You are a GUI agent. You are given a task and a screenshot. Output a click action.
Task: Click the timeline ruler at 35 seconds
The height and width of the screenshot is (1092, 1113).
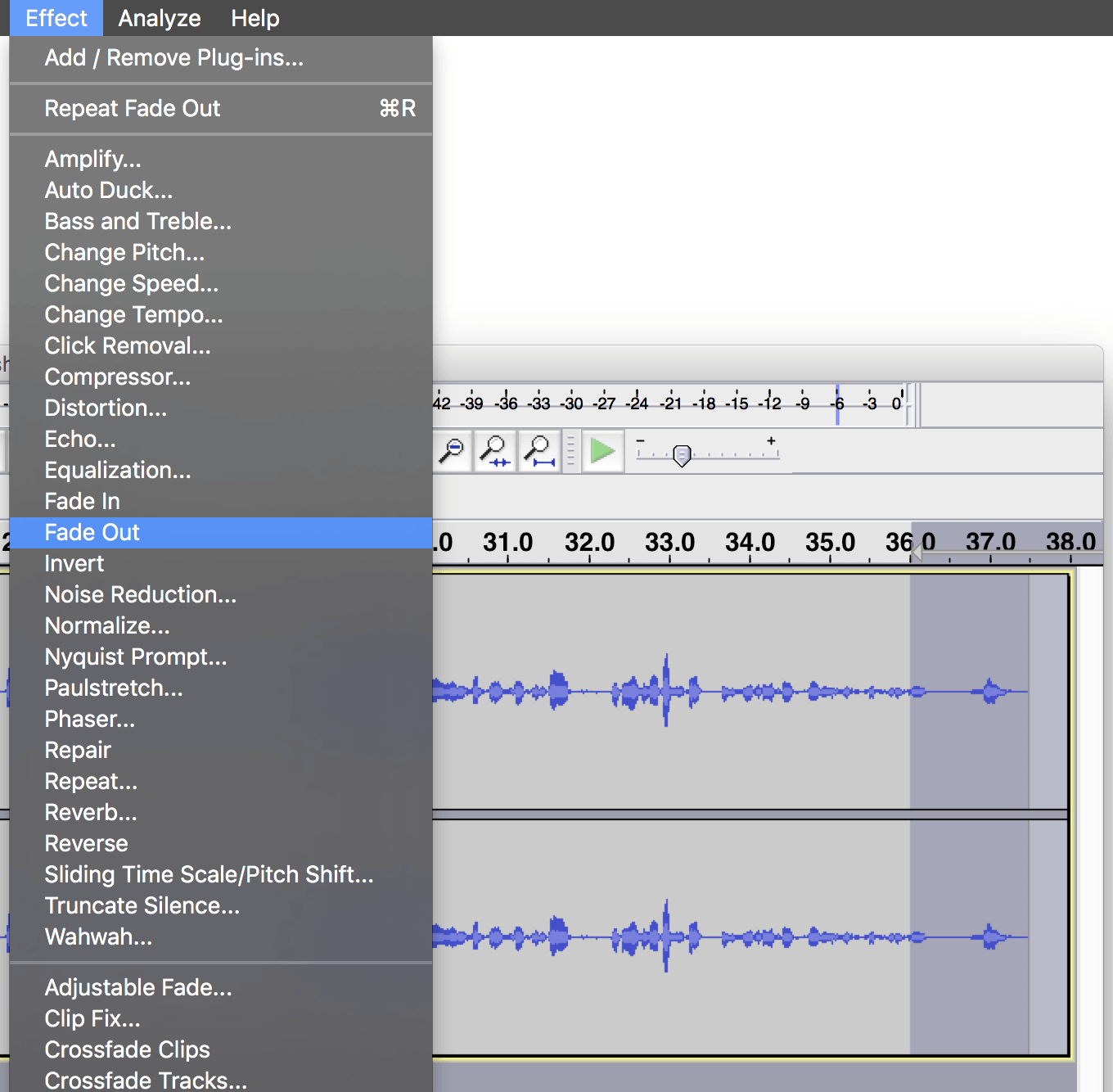click(829, 543)
